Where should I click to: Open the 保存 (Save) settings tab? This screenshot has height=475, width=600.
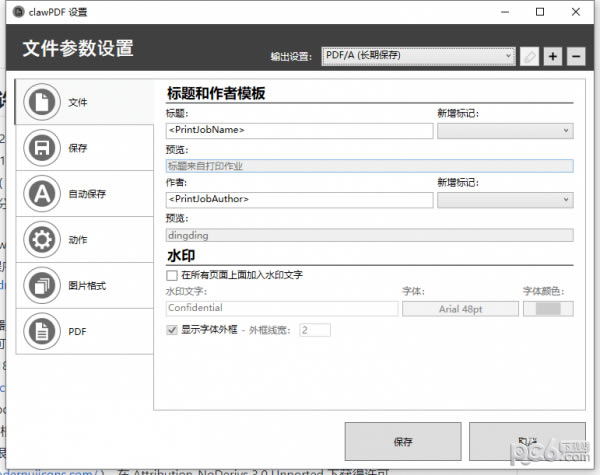click(x=84, y=148)
